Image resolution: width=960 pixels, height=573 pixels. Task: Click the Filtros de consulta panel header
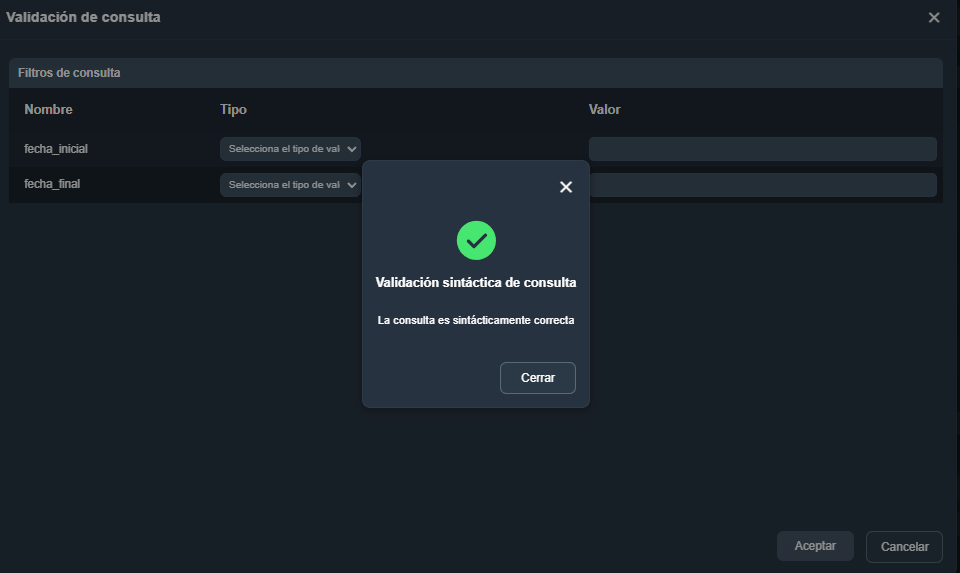coord(69,73)
